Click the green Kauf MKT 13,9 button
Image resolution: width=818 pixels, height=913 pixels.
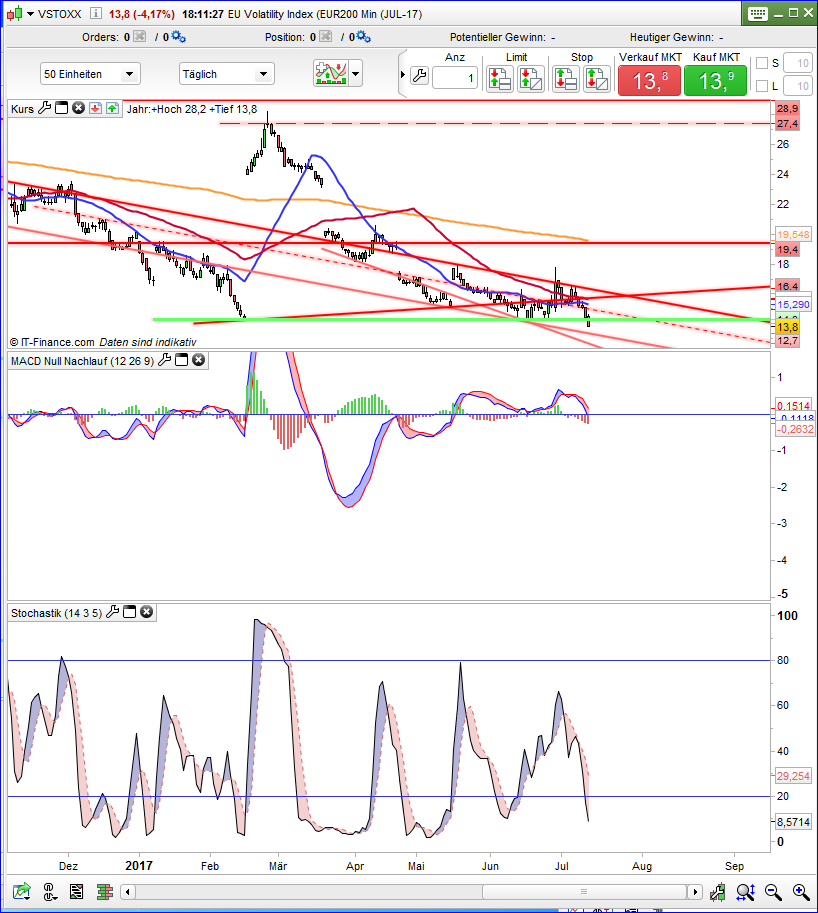click(x=715, y=80)
